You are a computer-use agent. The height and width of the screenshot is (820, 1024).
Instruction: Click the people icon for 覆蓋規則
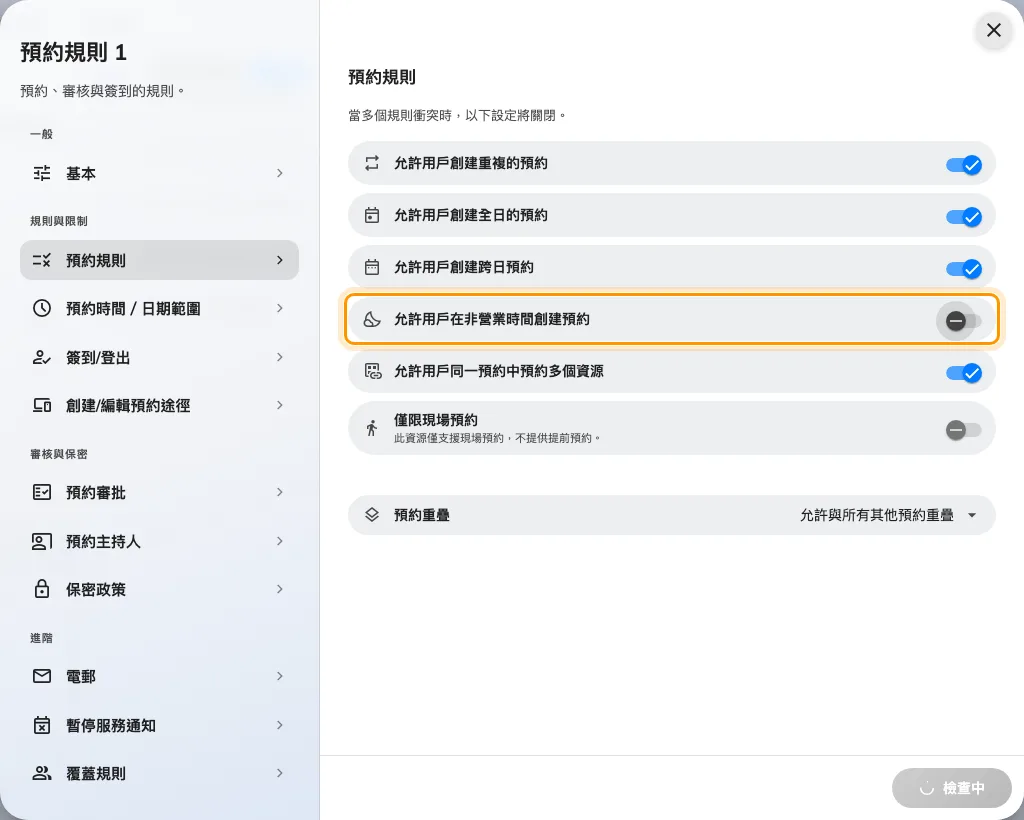coord(42,773)
